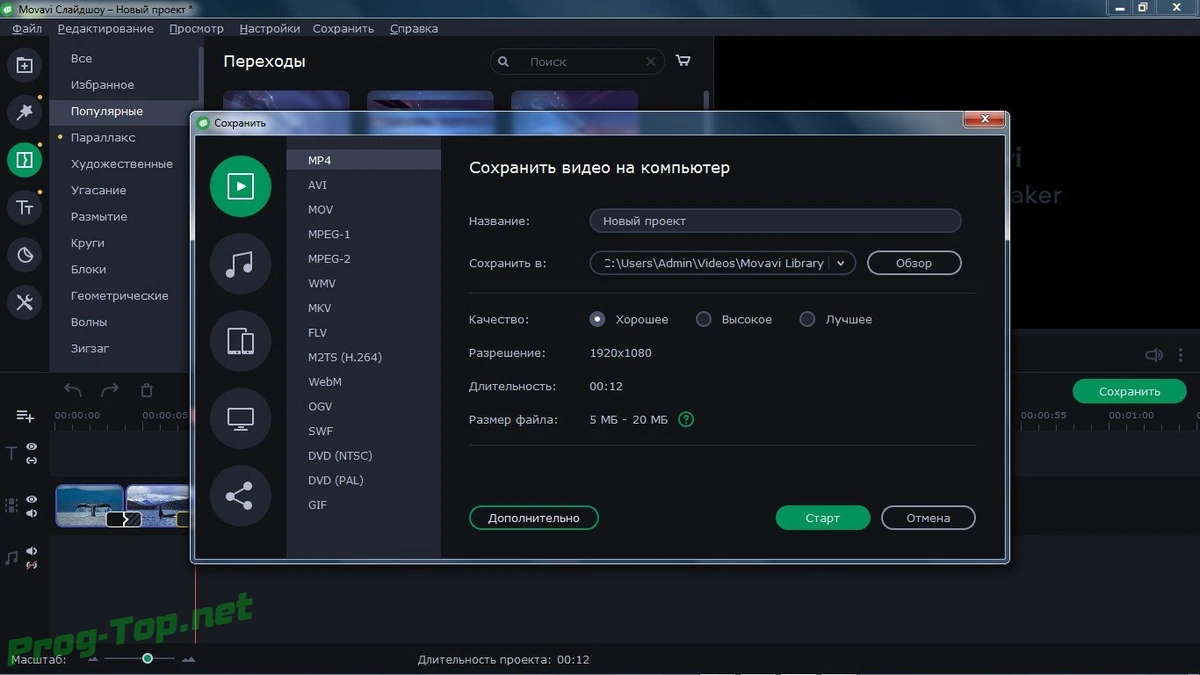Click the Undo arrow on the timeline
This screenshot has height=675, width=1200.
coord(73,390)
